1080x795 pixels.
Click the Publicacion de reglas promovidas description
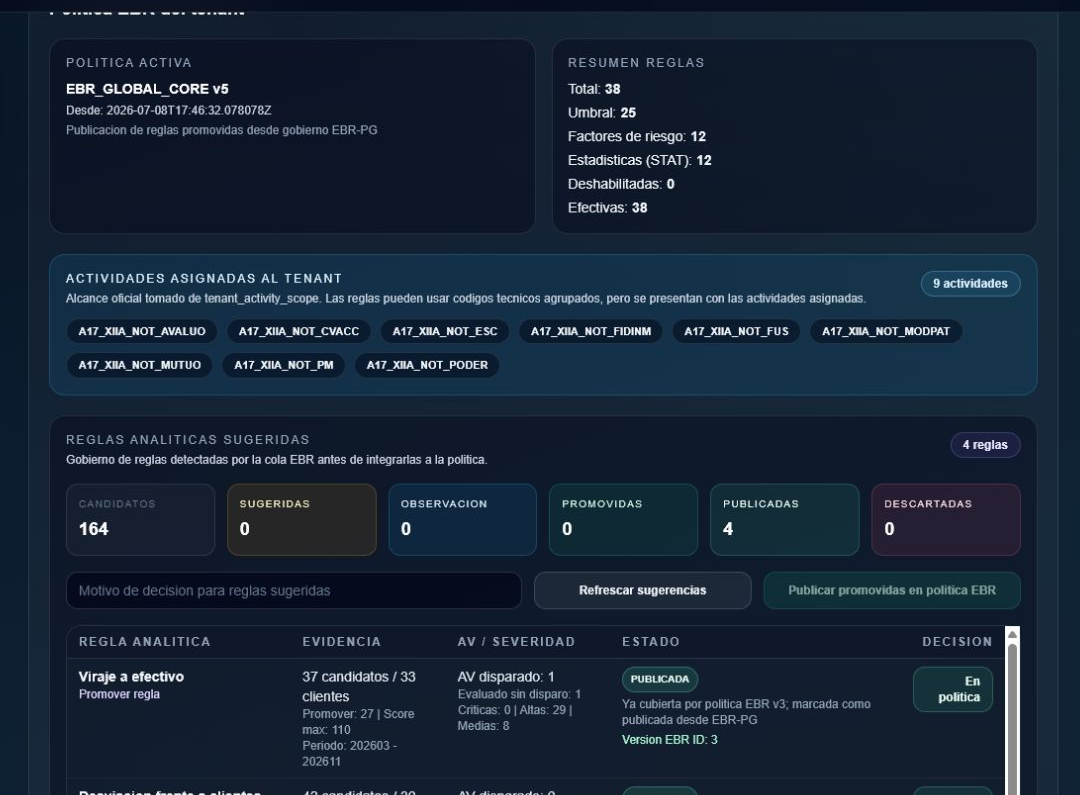222,130
